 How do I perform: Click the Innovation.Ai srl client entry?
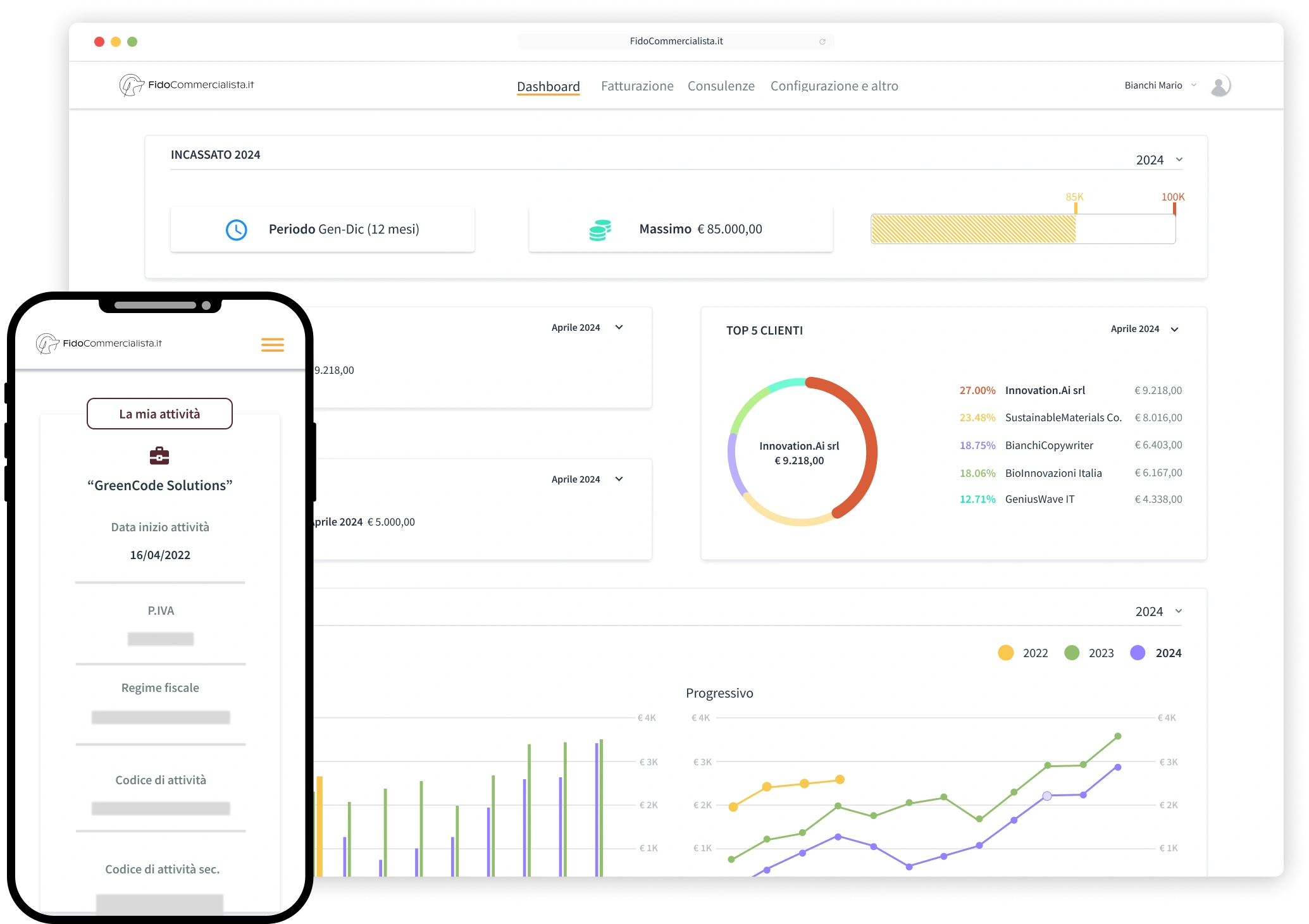pyautogui.click(x=1045, y=390)
